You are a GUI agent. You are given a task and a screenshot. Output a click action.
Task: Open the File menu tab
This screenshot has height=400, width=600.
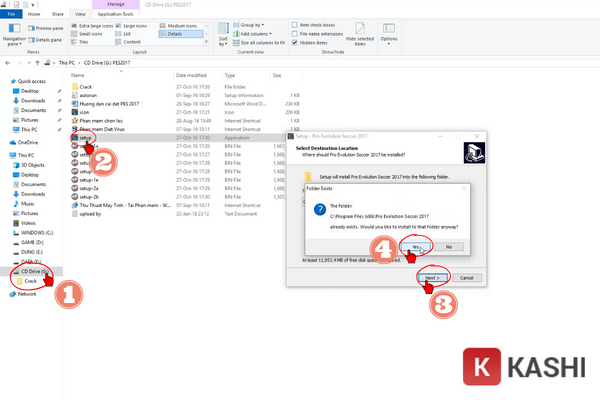coord(10,16)
